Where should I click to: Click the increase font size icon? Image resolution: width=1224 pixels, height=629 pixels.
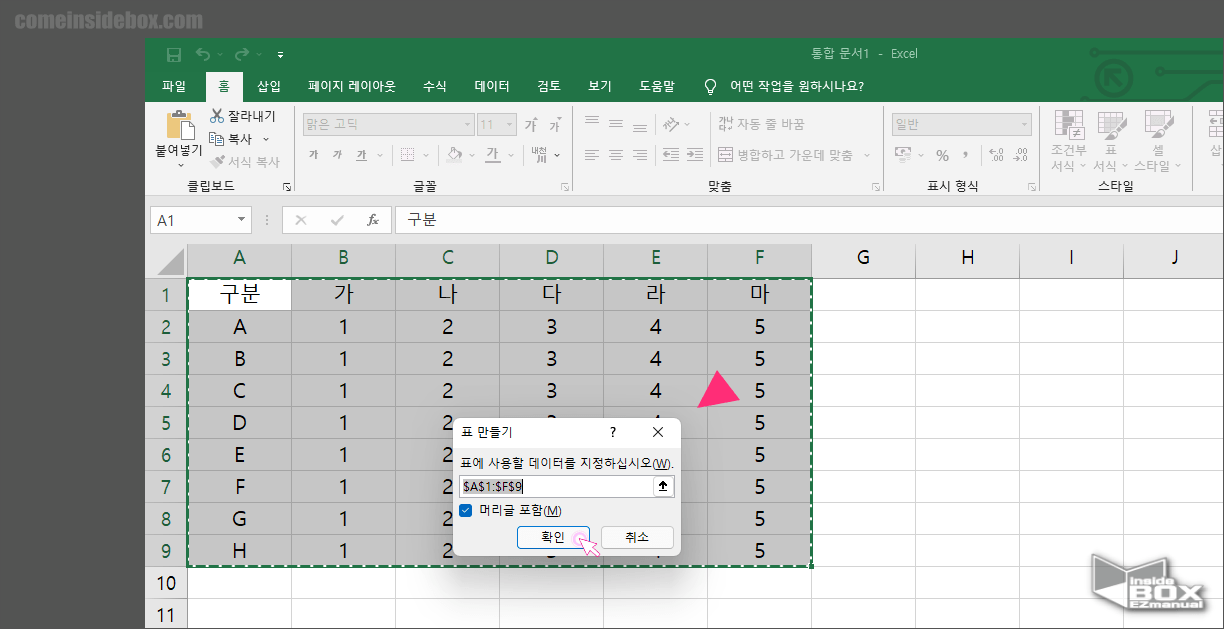[x=531, y=125]
